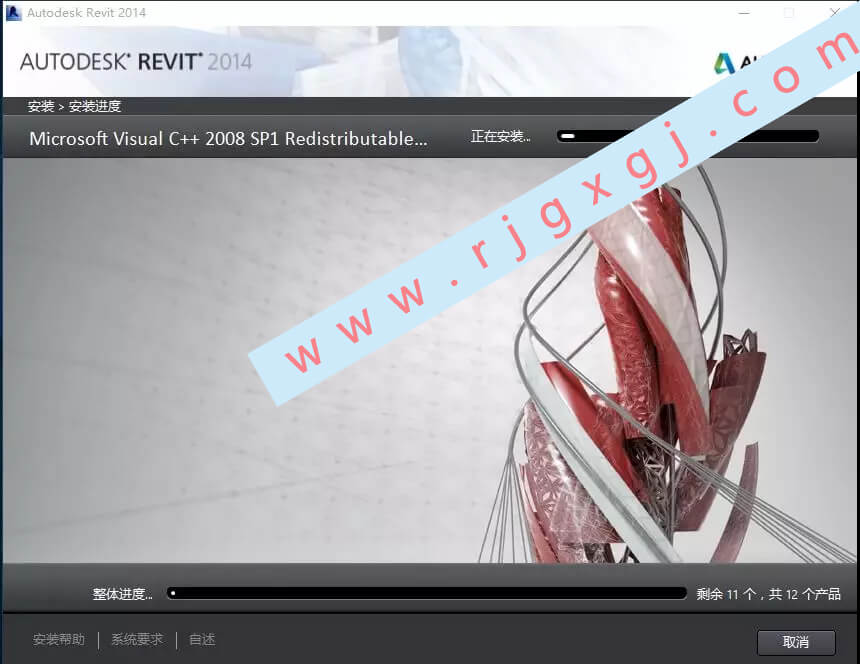Minimize the Revit installer window

click(x=744, y=13)
